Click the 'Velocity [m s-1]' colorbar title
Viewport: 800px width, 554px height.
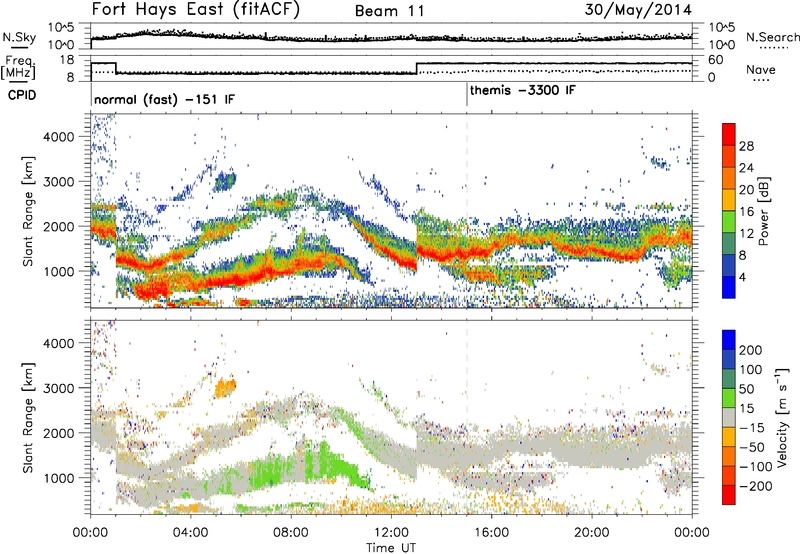[x=781, y=417]
